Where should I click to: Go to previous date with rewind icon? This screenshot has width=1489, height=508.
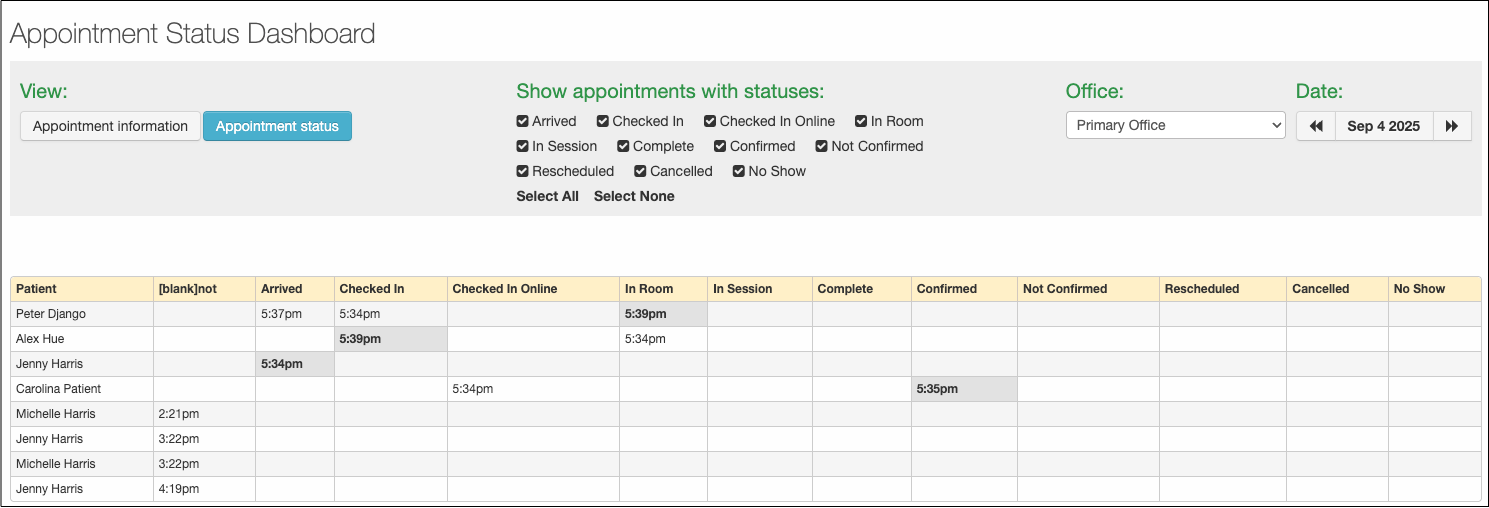point(1316,126)
